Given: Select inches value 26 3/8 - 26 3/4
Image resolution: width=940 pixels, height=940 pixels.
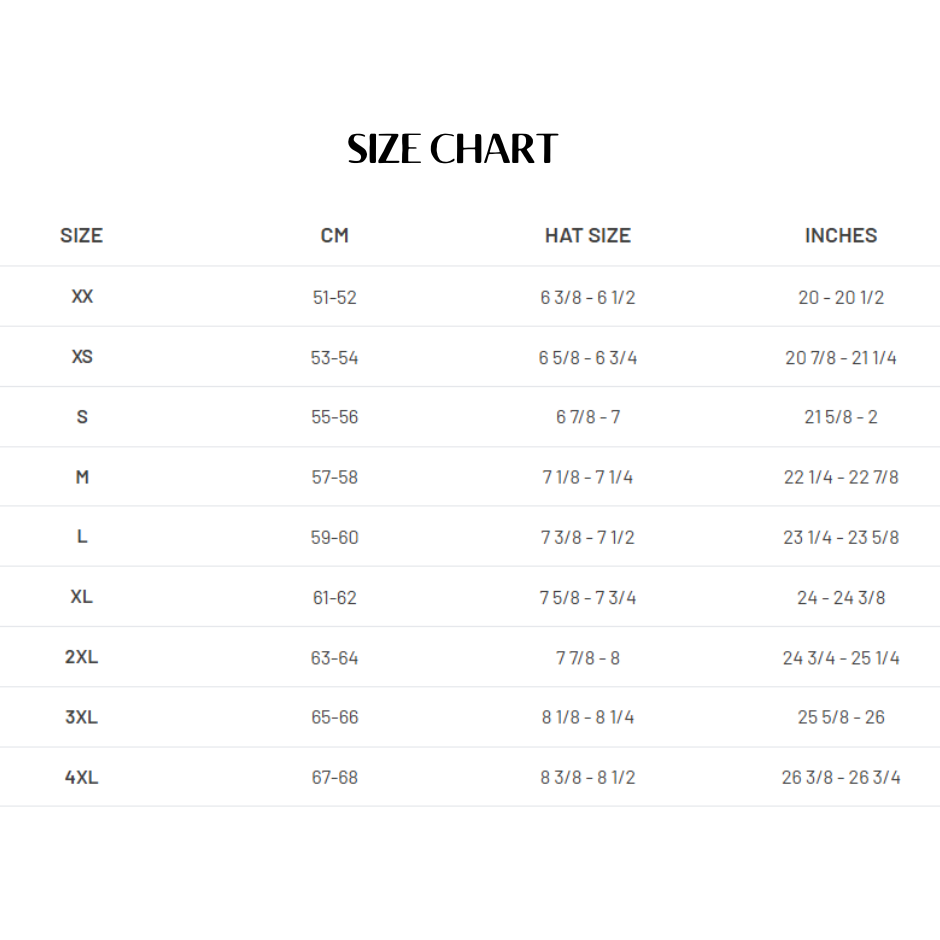Looking at the screenshot, I should tap(841, 777).
